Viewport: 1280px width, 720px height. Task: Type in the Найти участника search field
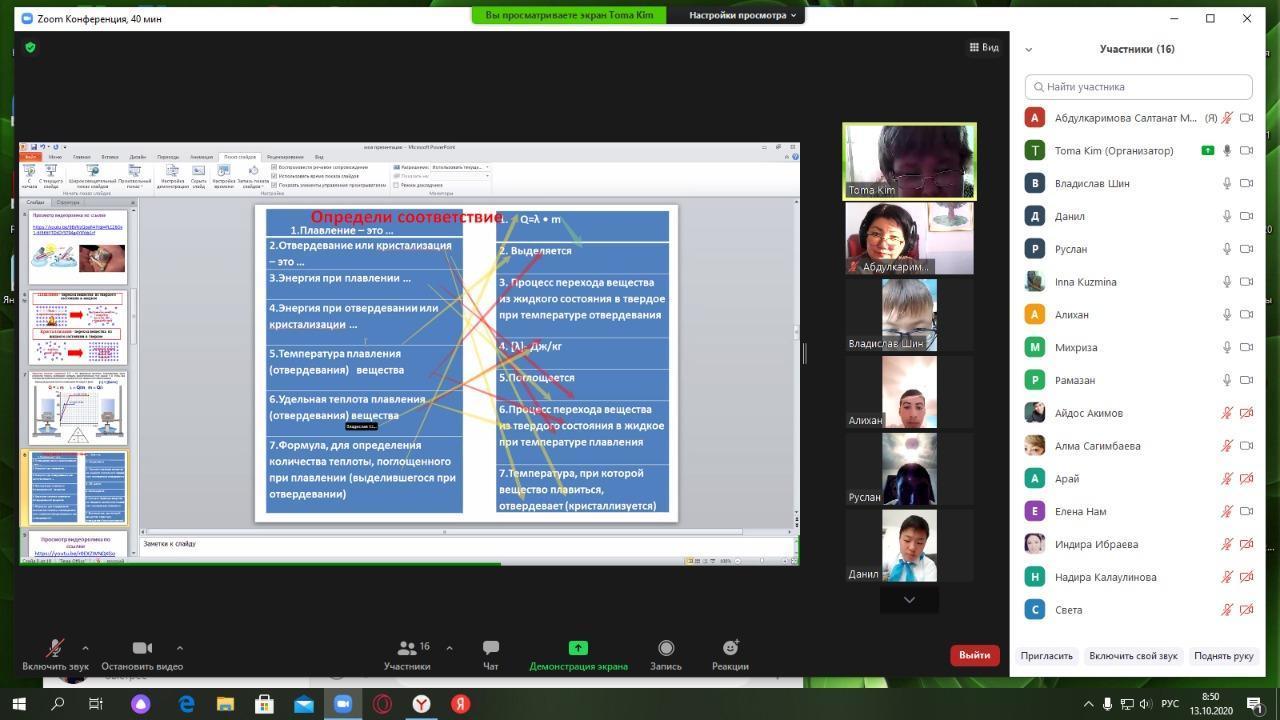pyautogui.click(x=1140, y=87)
